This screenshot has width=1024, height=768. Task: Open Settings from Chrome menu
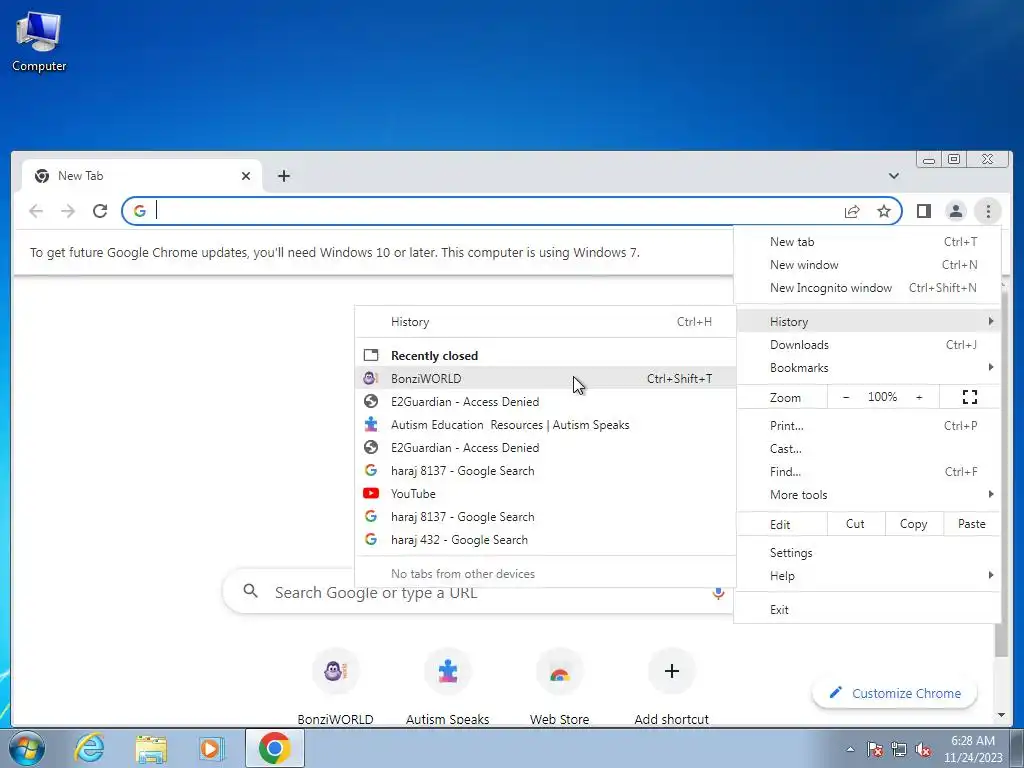coord(867,552)
